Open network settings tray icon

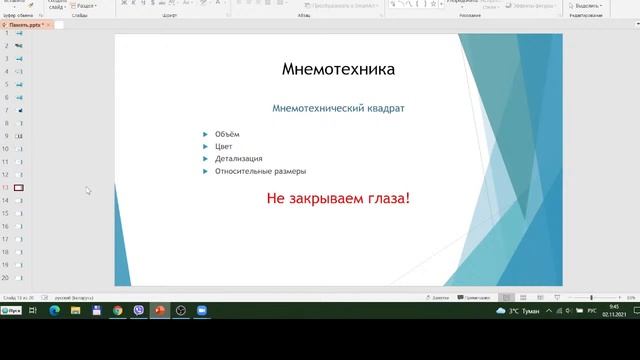(559, 311)
